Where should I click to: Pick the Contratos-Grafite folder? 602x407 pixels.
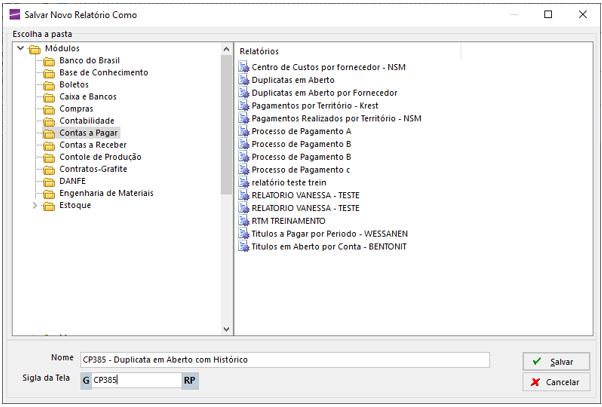click(x=93, y=169)
